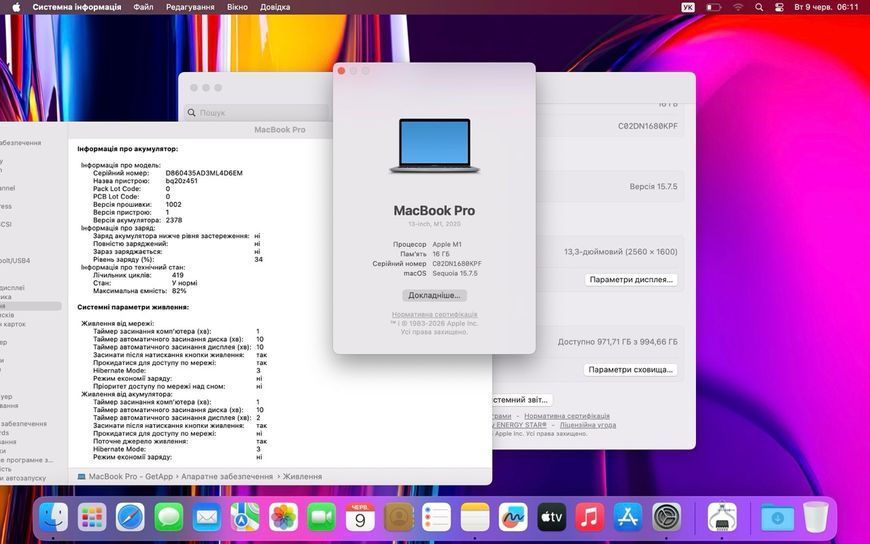870x544 pixels.
Task: Open the Вікно menu
Action: [237, 7]
